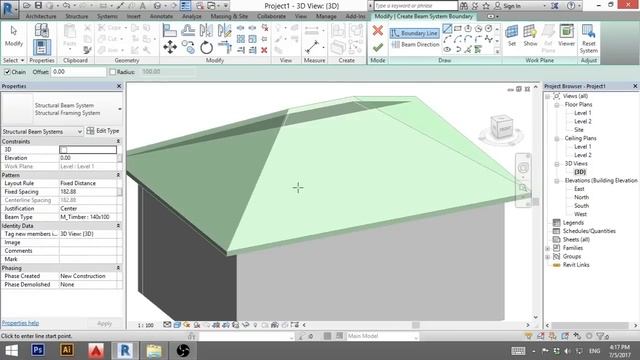Select the Move tool
The image size is (640, 360).
point(170,47)
